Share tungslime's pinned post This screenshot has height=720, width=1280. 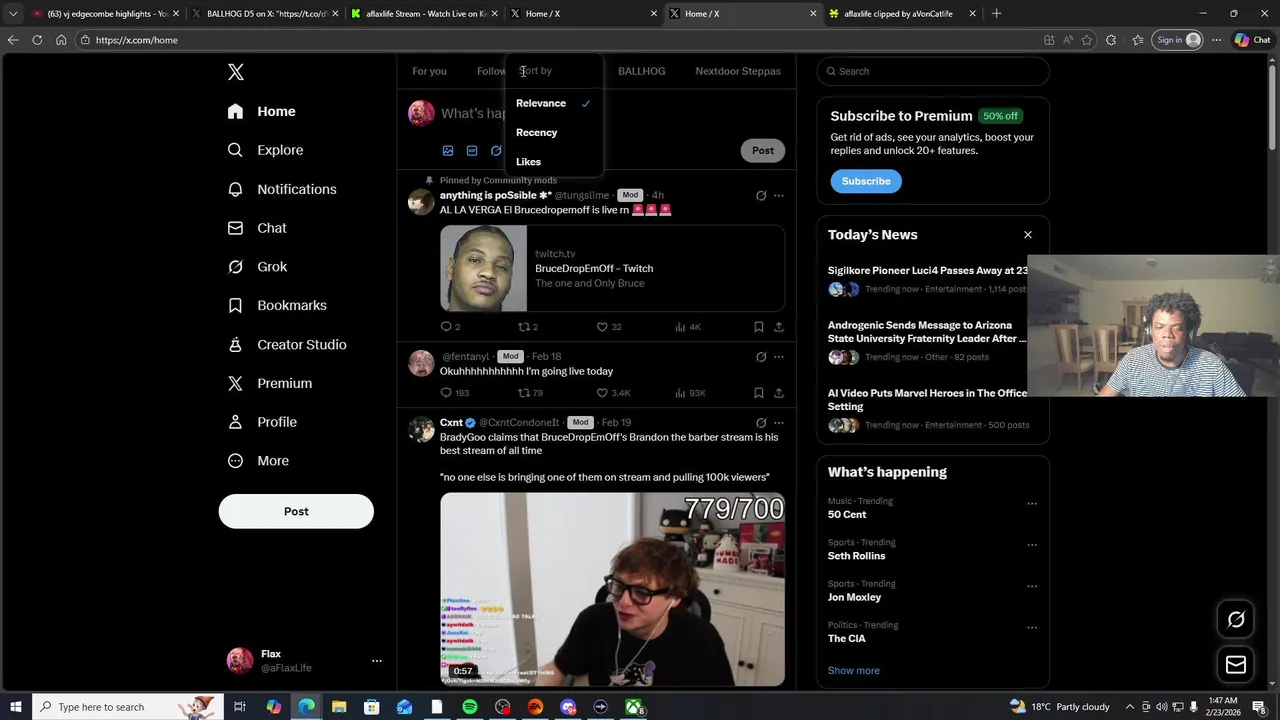click(x=779, y=327)
